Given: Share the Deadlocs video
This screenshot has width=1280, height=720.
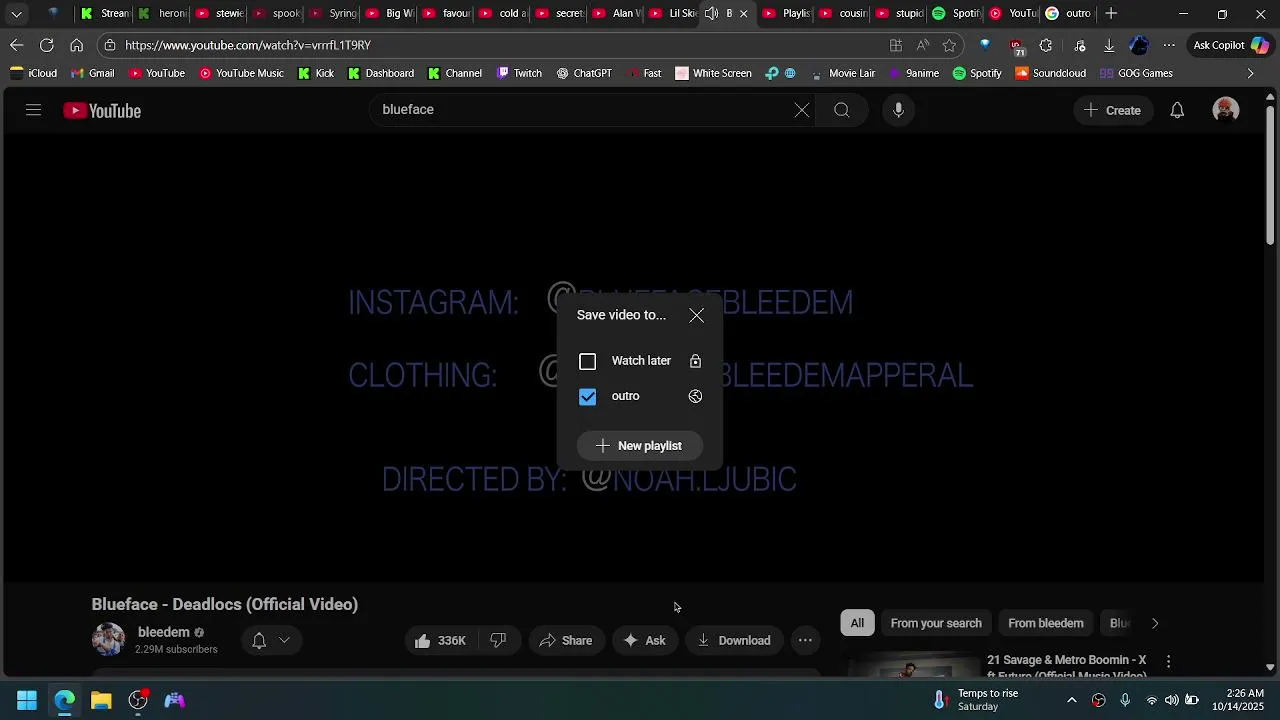Looking at the screenshot, I should (x=565, y=641).
